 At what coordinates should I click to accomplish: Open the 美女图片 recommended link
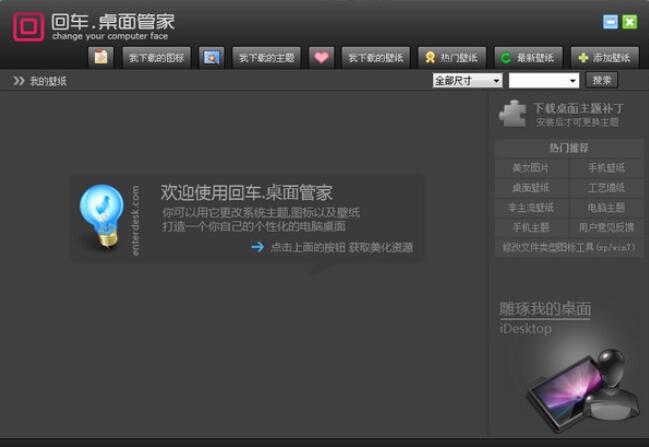[x=531, y=168]
